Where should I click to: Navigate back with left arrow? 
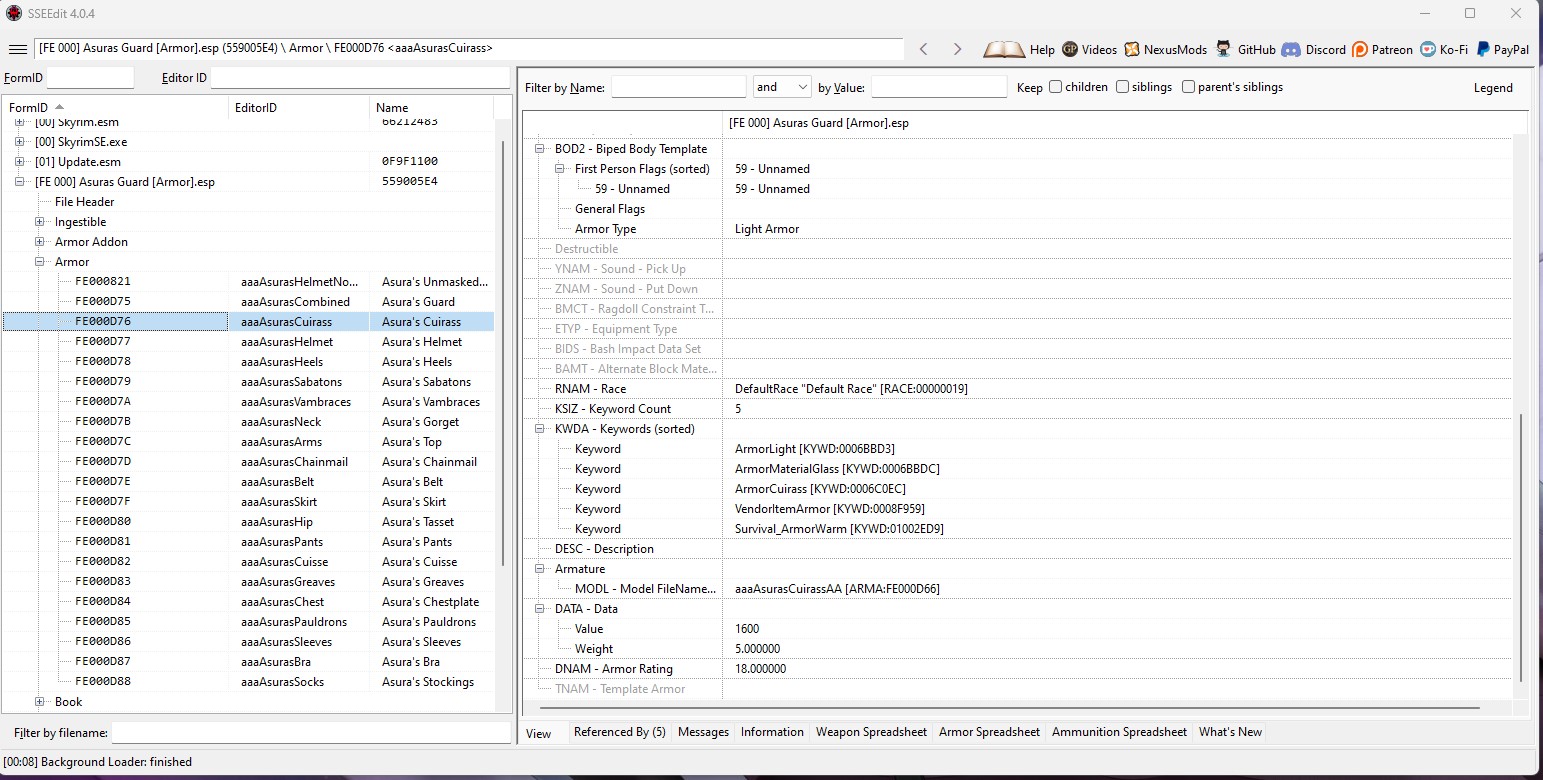tap(924, 49)
